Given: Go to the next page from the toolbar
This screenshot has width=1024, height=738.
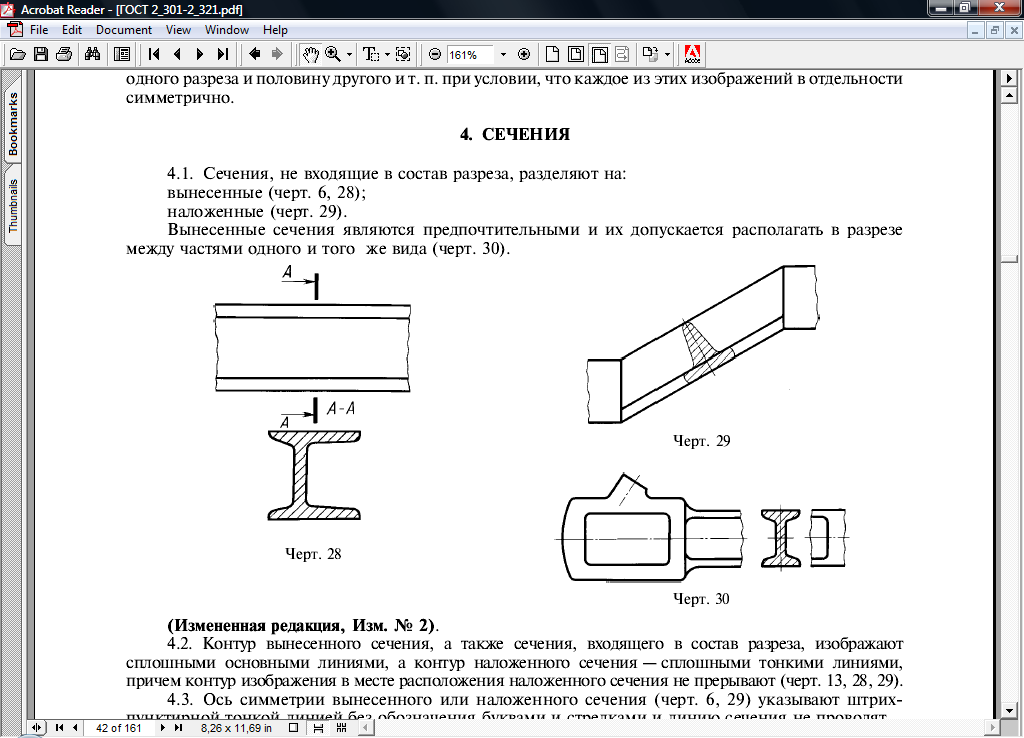Looking at the screenshot, I should point(200,54).
